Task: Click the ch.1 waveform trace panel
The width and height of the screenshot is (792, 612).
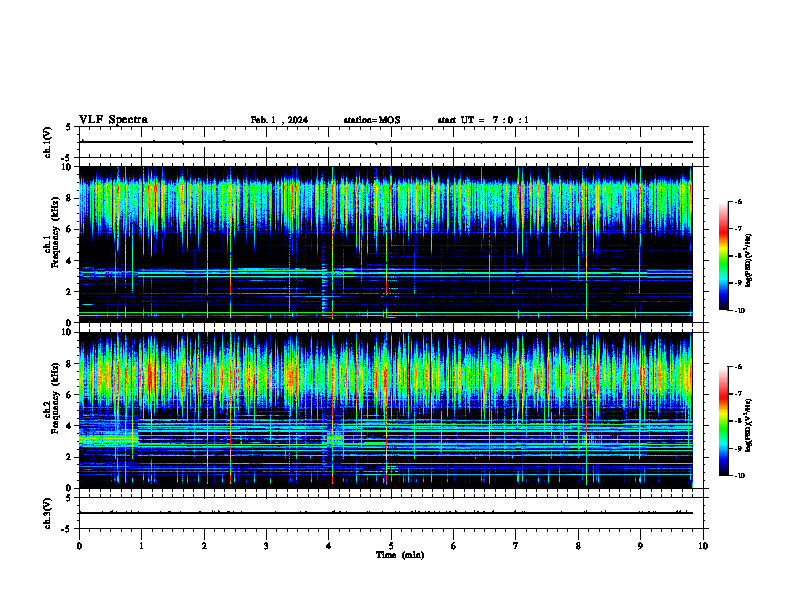Action: [x=391, y=142]
